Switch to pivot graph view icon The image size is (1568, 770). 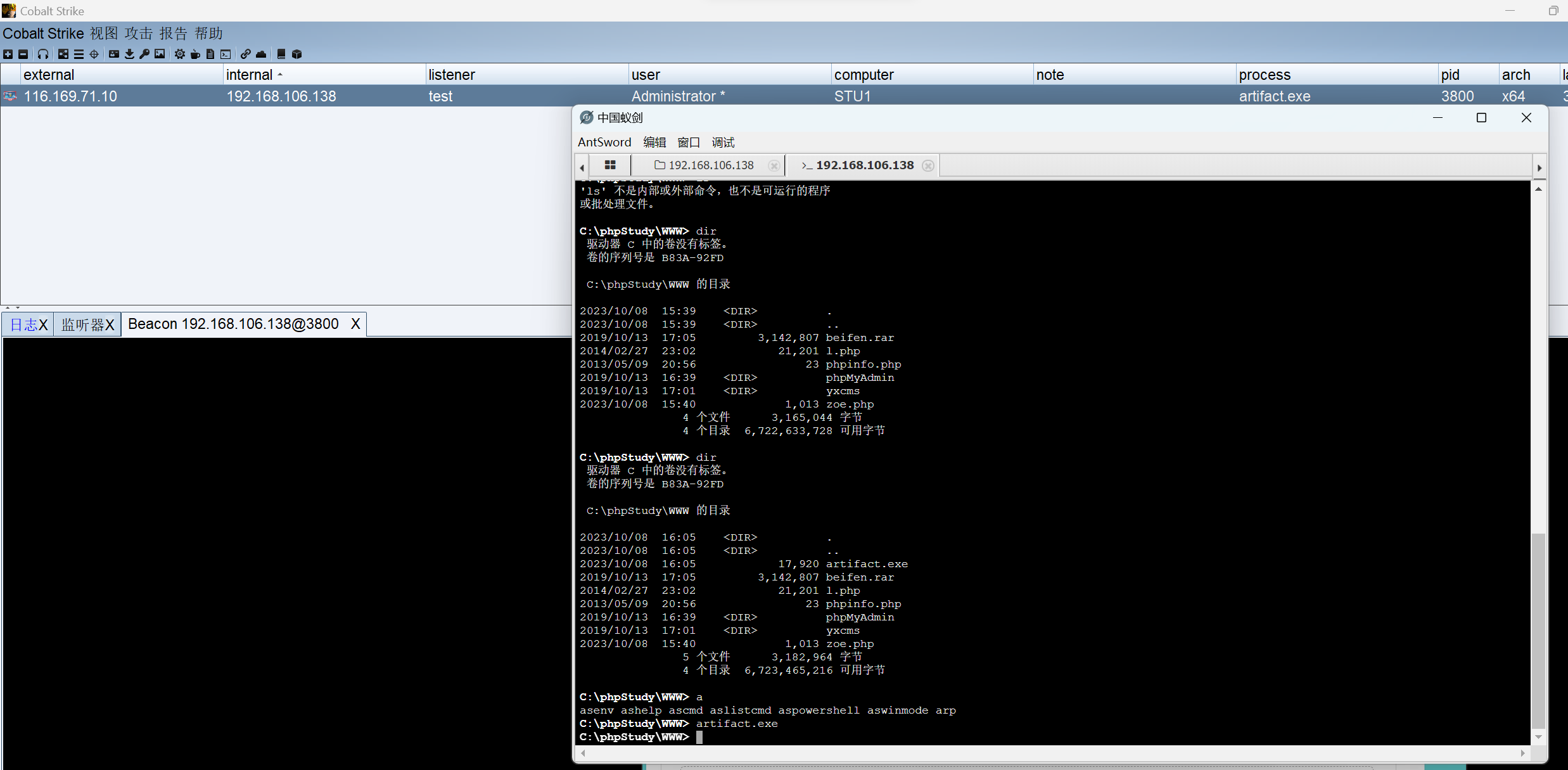click(63, 54)
